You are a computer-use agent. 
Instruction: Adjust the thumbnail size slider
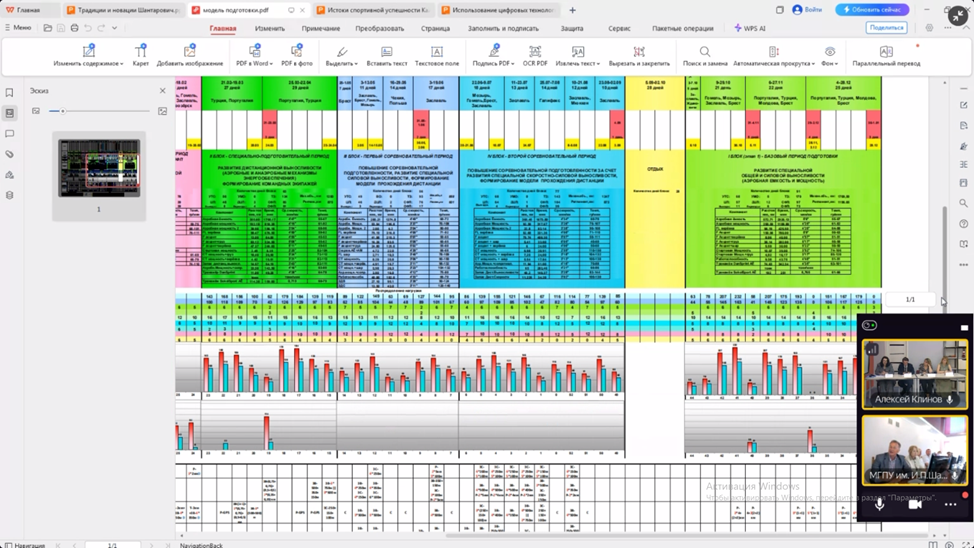[63, 111]
